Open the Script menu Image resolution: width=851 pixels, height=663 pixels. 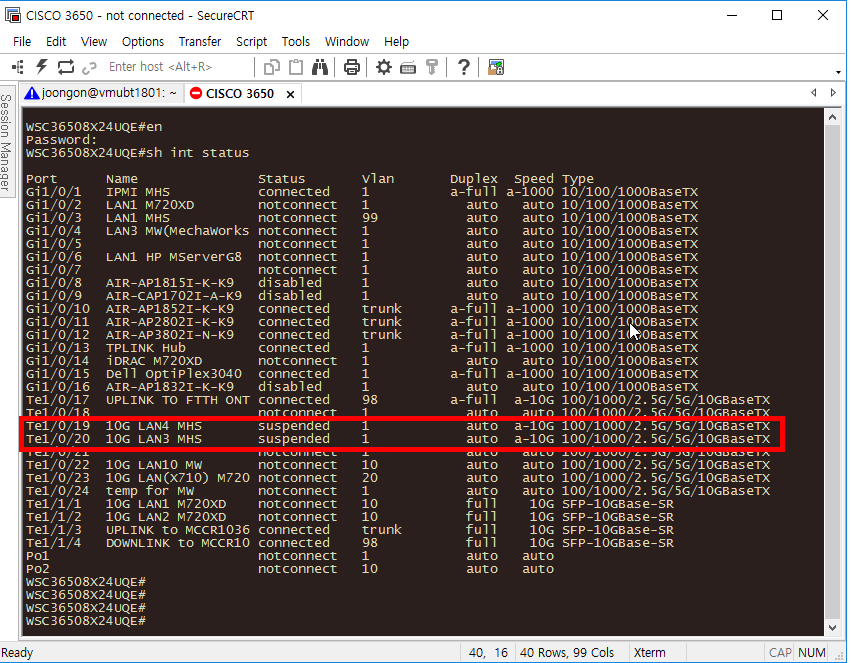[251, 42]
